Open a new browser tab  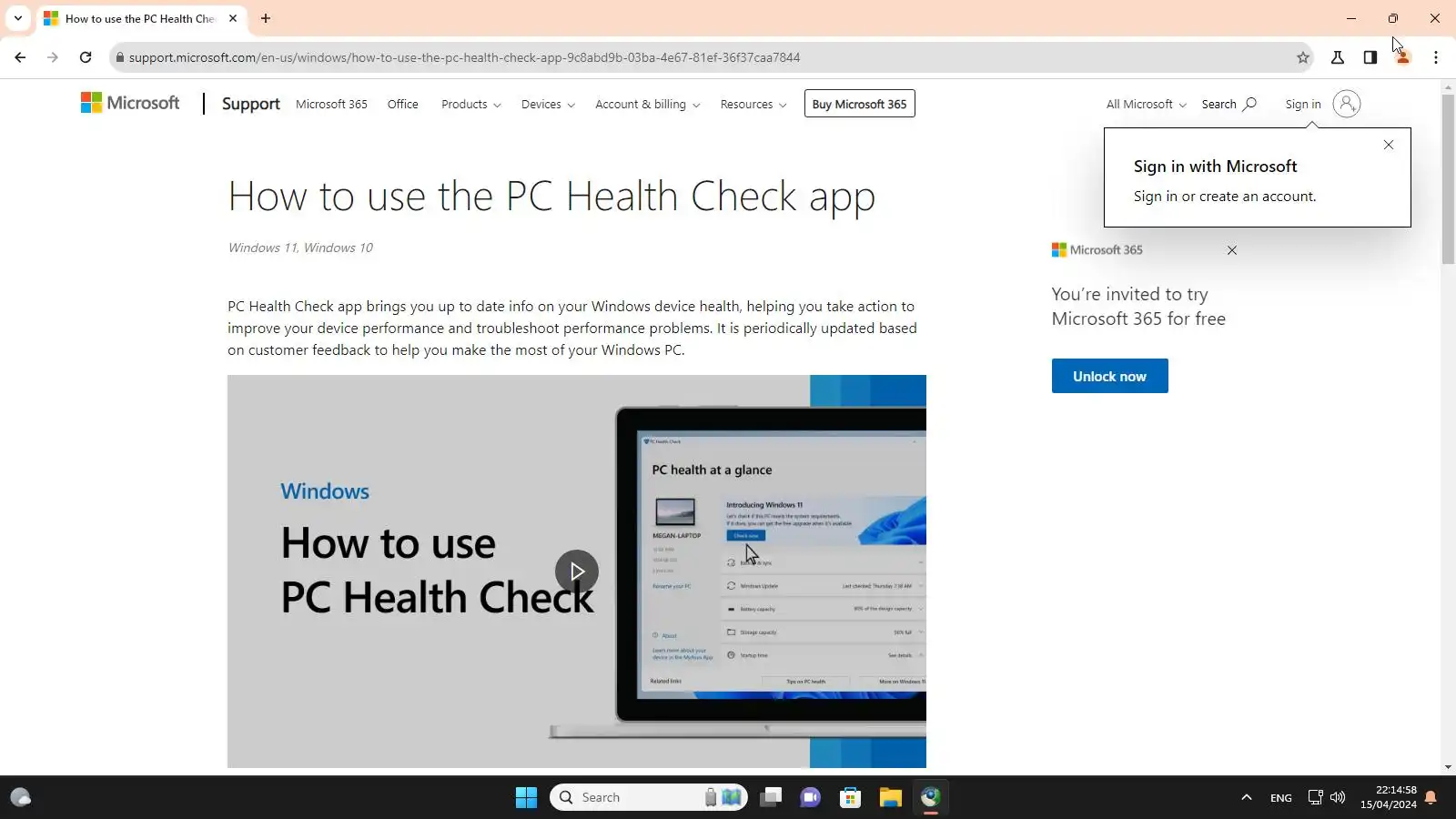(x=266, y=18)
